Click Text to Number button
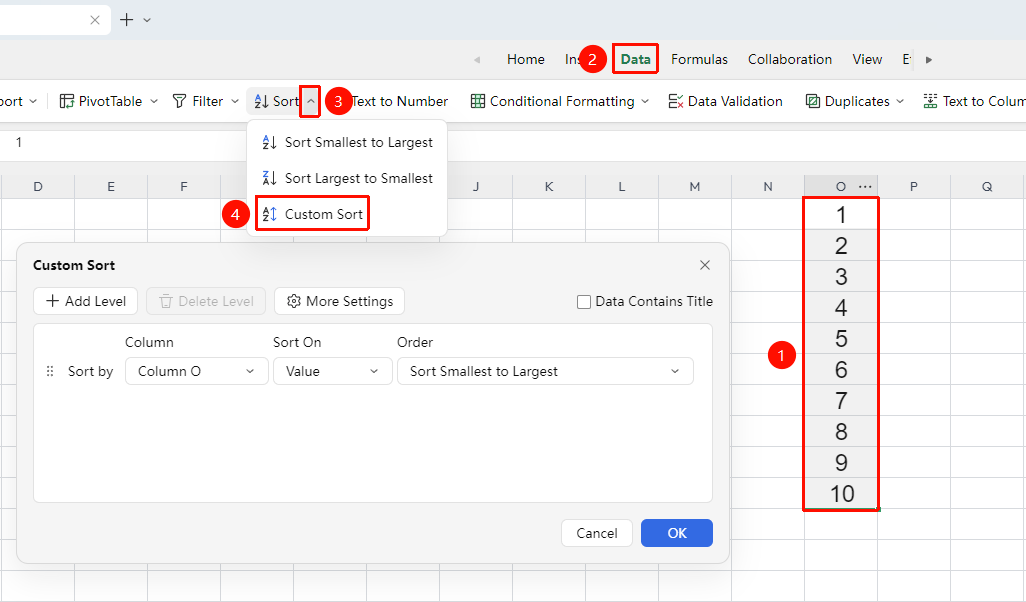 (x=400, y=101)
